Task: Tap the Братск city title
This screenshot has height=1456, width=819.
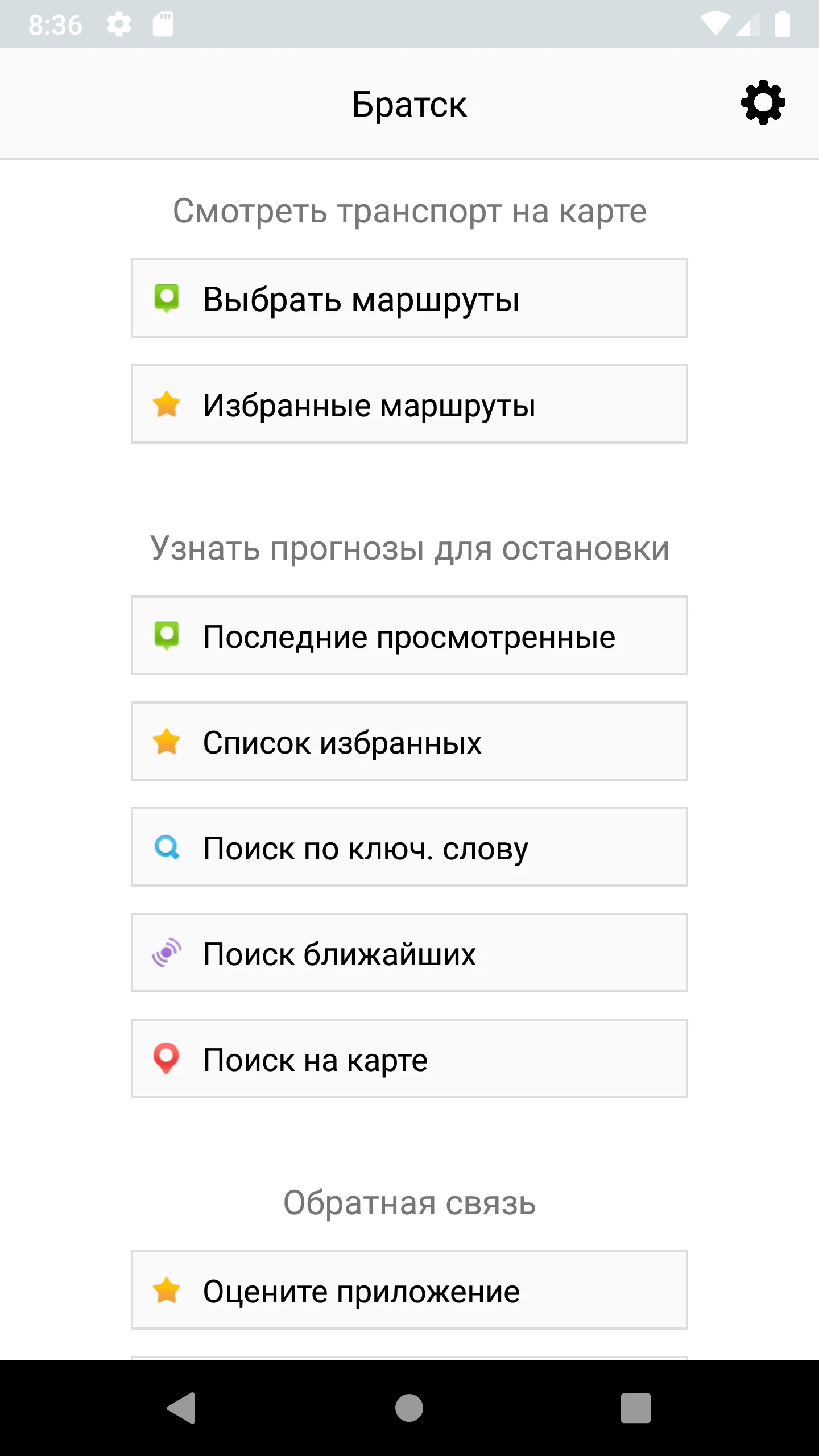Action: [409, 105]
